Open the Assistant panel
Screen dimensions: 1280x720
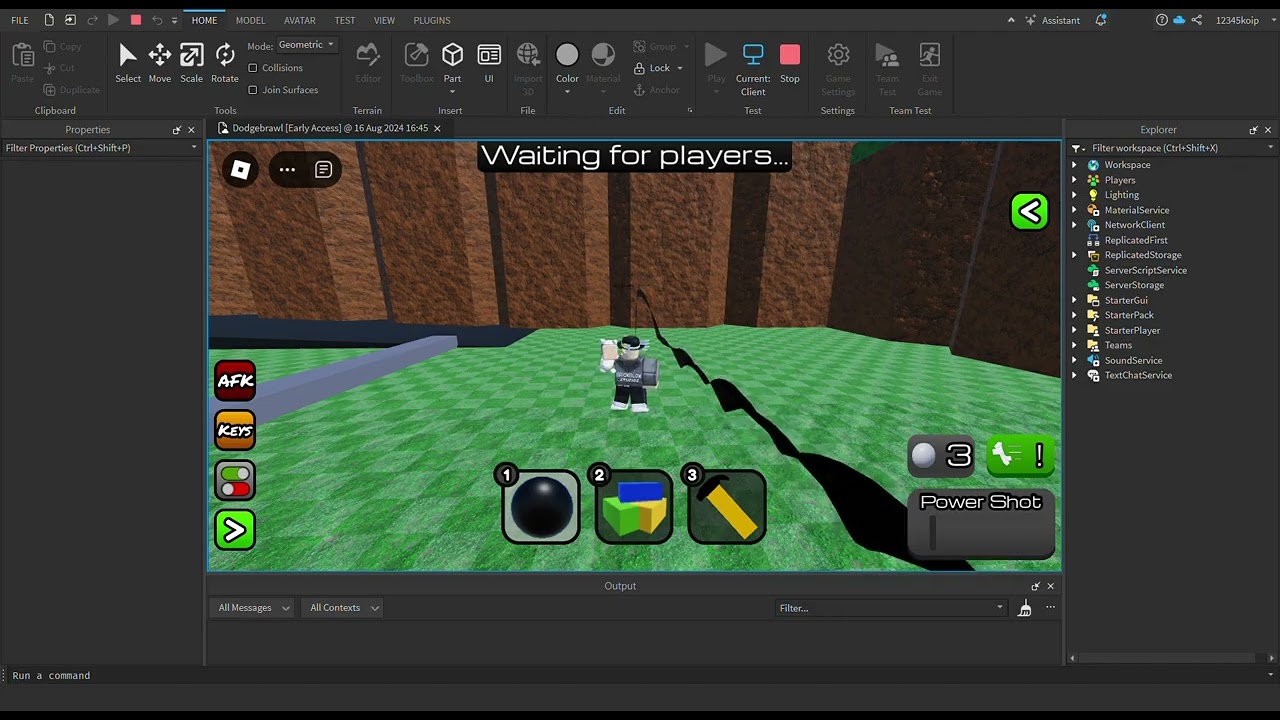point(1051,20)
